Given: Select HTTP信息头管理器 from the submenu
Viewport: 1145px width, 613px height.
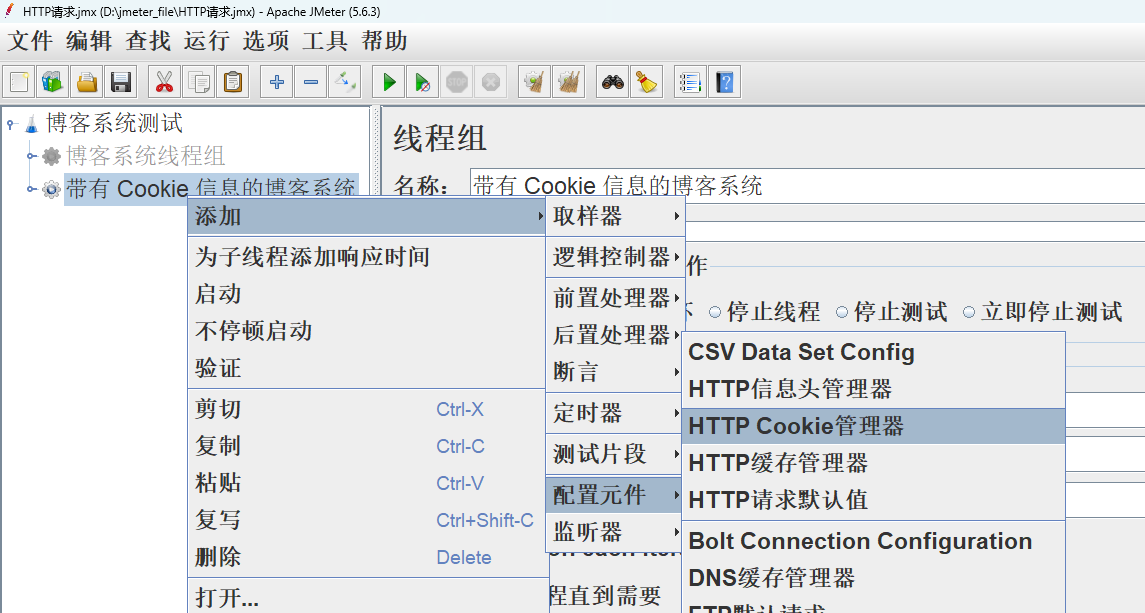Looking at the screenshot, I should click(x=873, y=389).
